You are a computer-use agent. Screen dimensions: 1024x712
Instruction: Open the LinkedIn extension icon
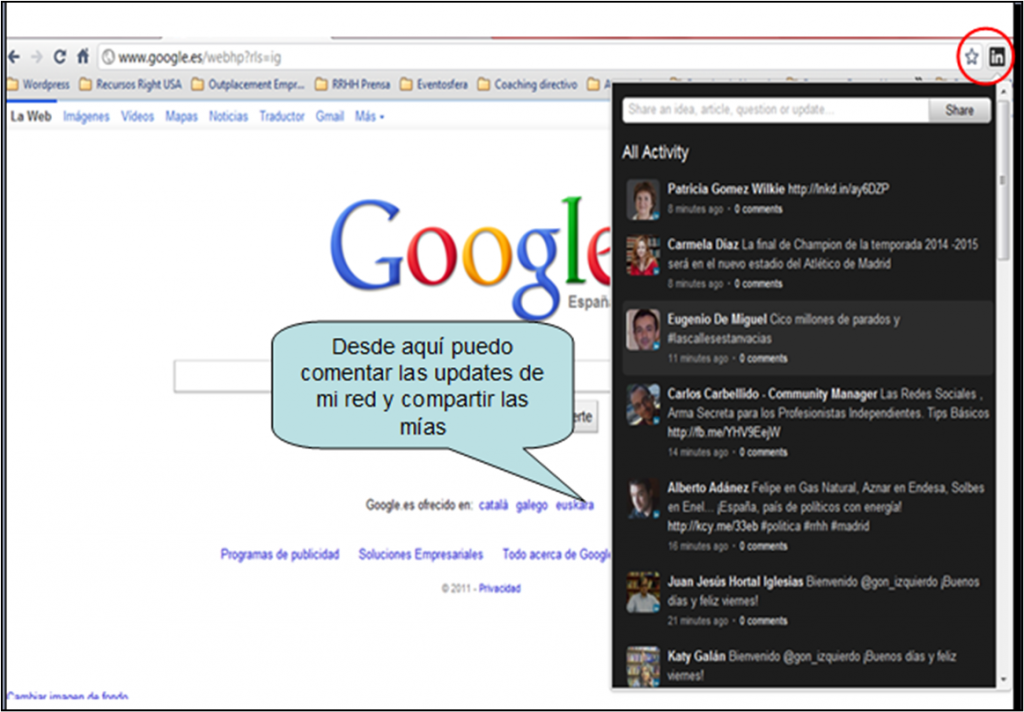coord(997,57)
